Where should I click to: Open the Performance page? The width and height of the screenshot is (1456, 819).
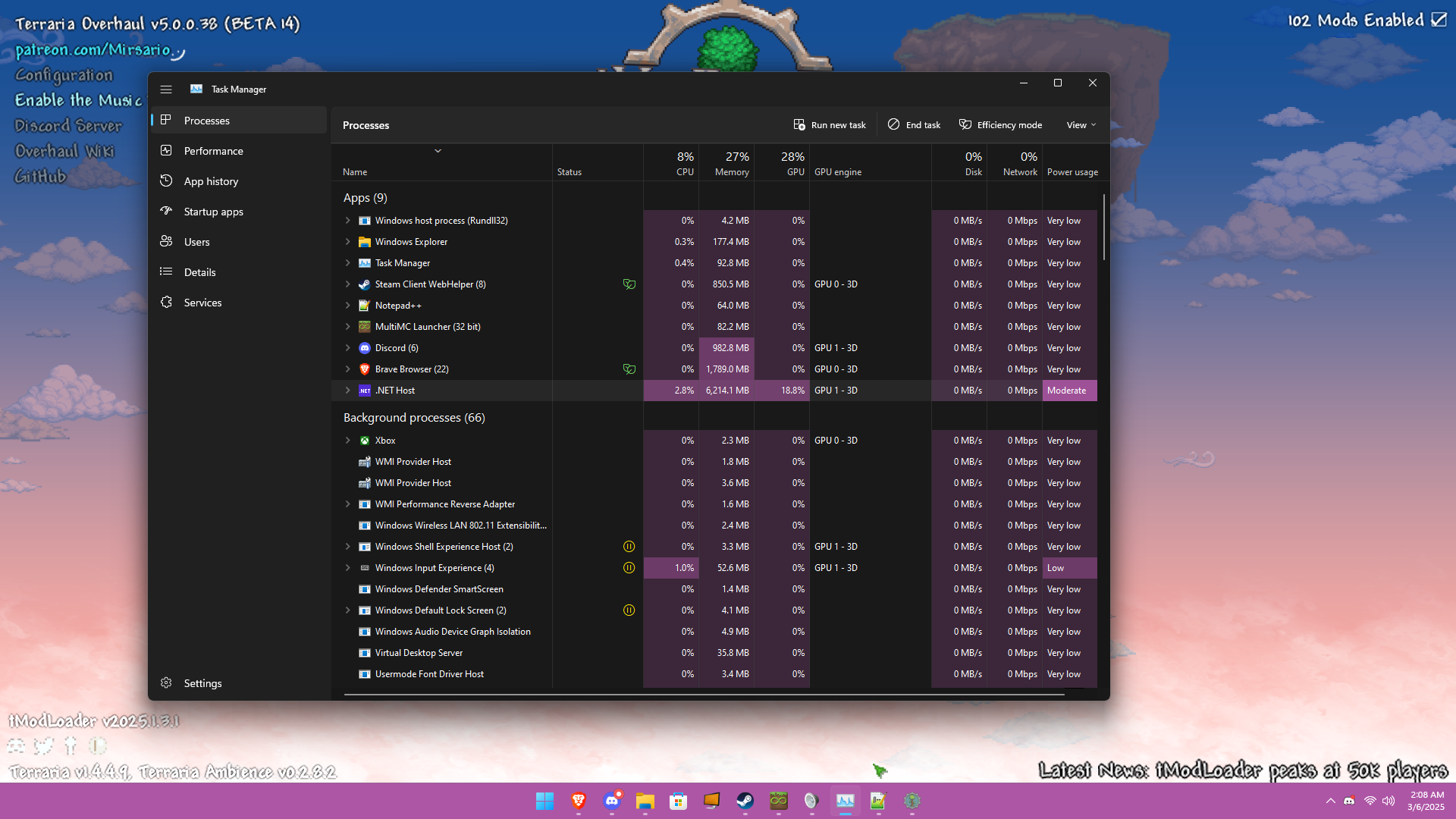[239, 151]
